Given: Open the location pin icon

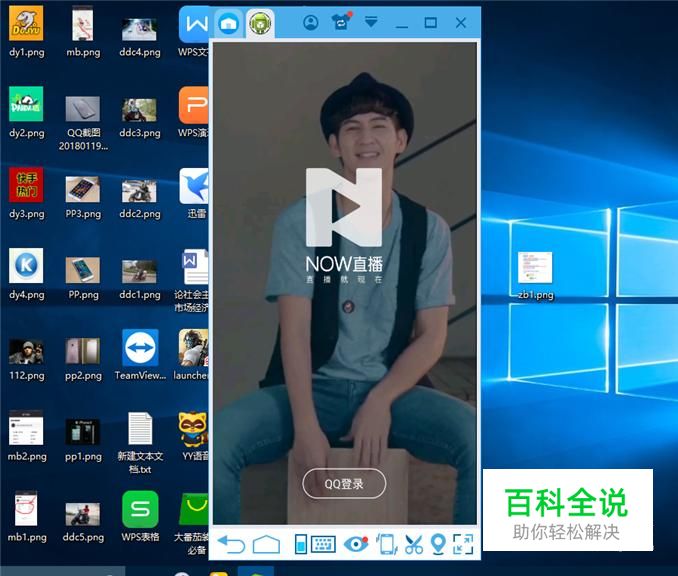Looking at the screenshot, I should point(438,544).
